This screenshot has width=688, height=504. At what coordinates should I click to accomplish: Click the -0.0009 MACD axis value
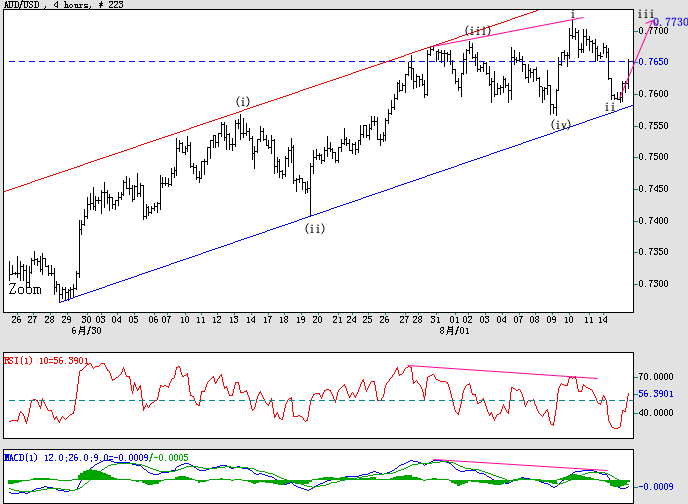(656, 486)
